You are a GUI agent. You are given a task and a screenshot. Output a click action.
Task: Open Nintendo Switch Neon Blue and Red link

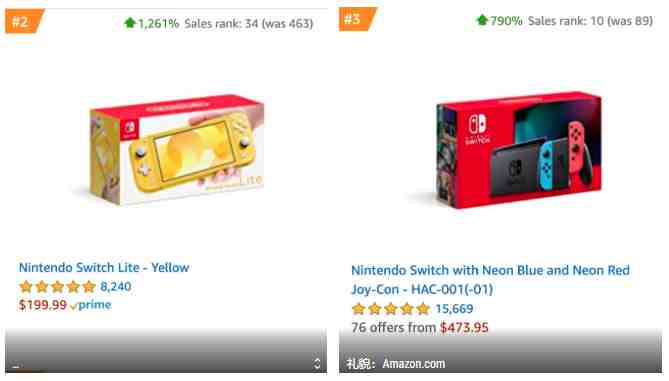(490, 279)
